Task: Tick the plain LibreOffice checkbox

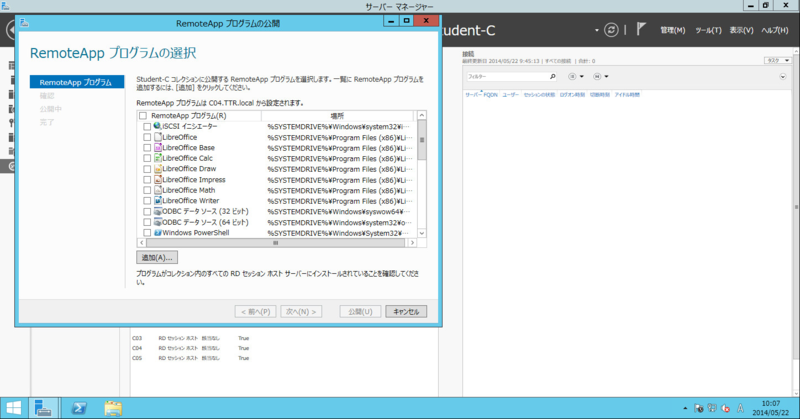Action: pyautogui.click(x=147, y=137)
